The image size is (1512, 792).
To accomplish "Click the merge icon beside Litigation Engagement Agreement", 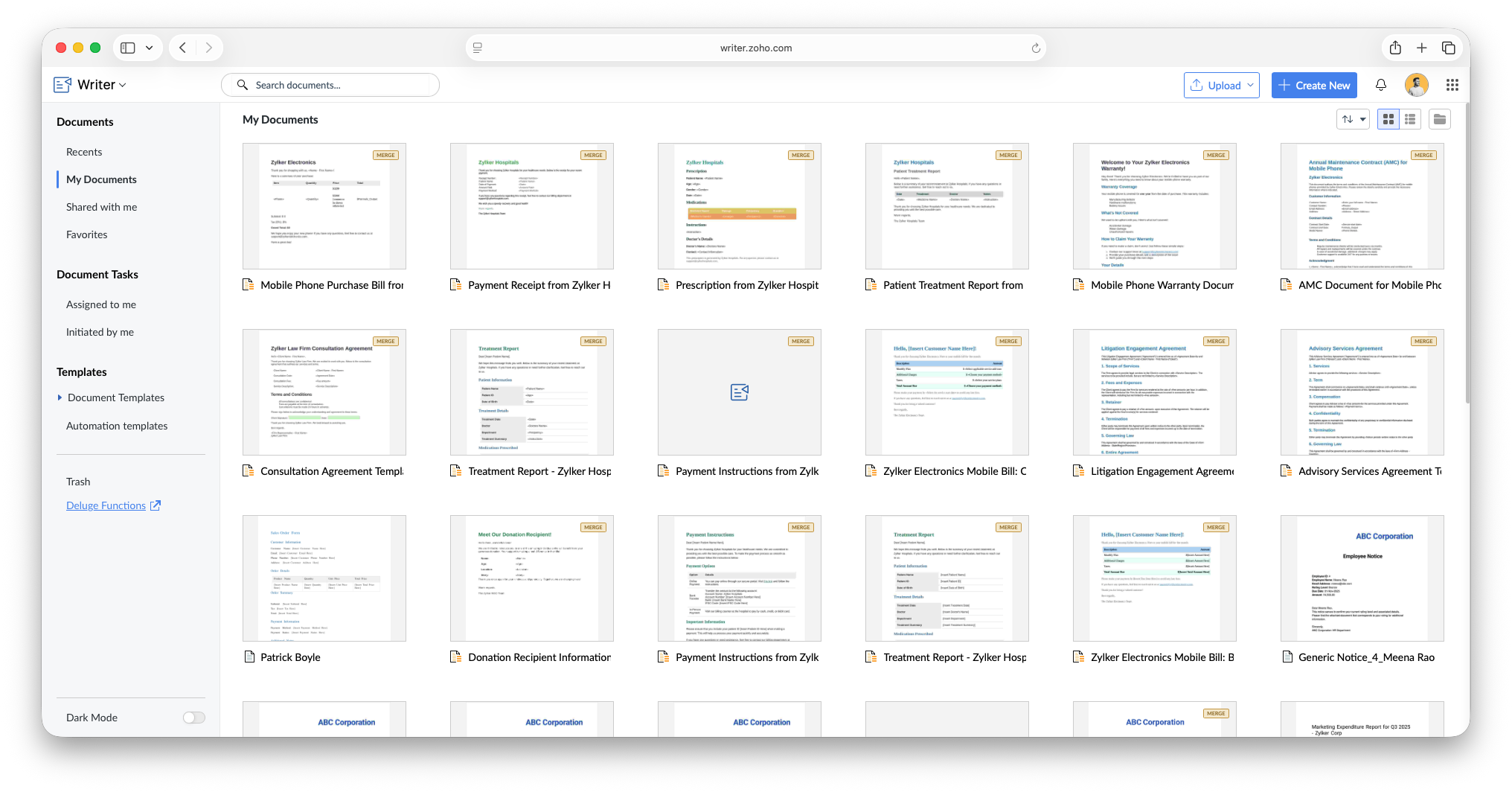I will coord(1080,471).
